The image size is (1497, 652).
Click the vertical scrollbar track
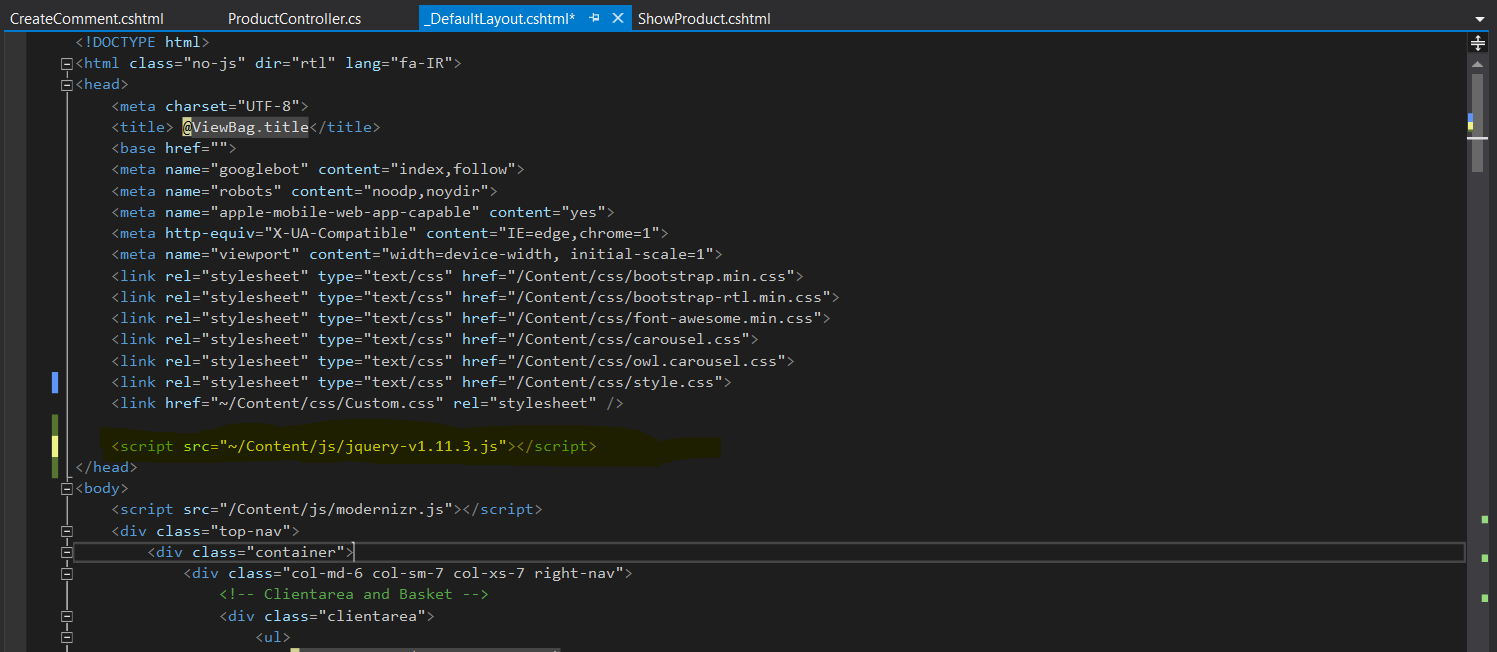1477,400
